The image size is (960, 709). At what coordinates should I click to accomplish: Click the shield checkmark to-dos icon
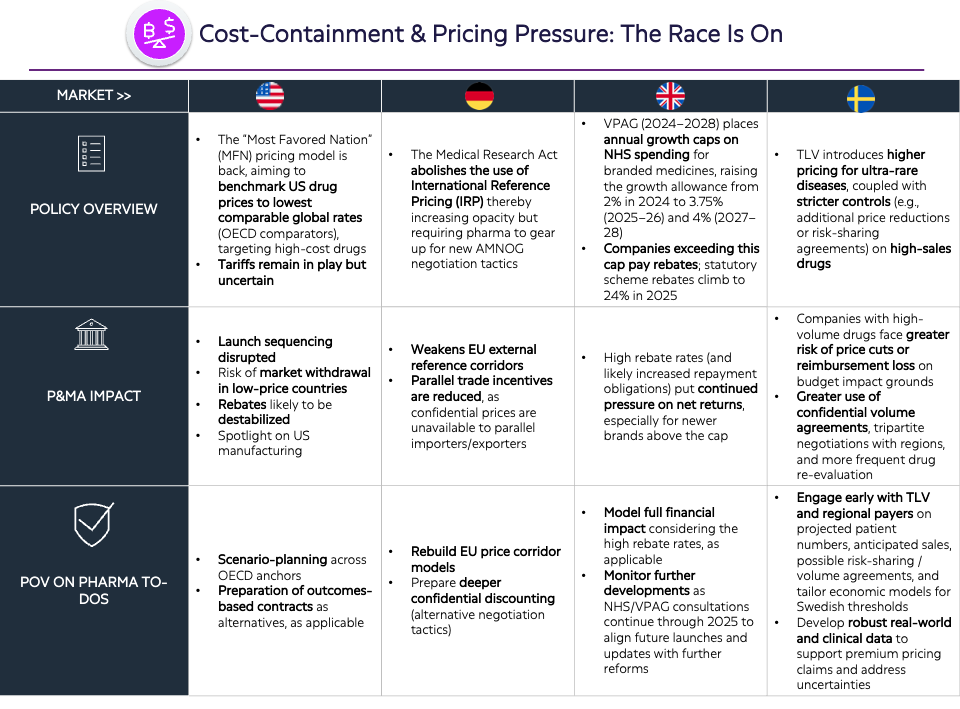point(94,525)
